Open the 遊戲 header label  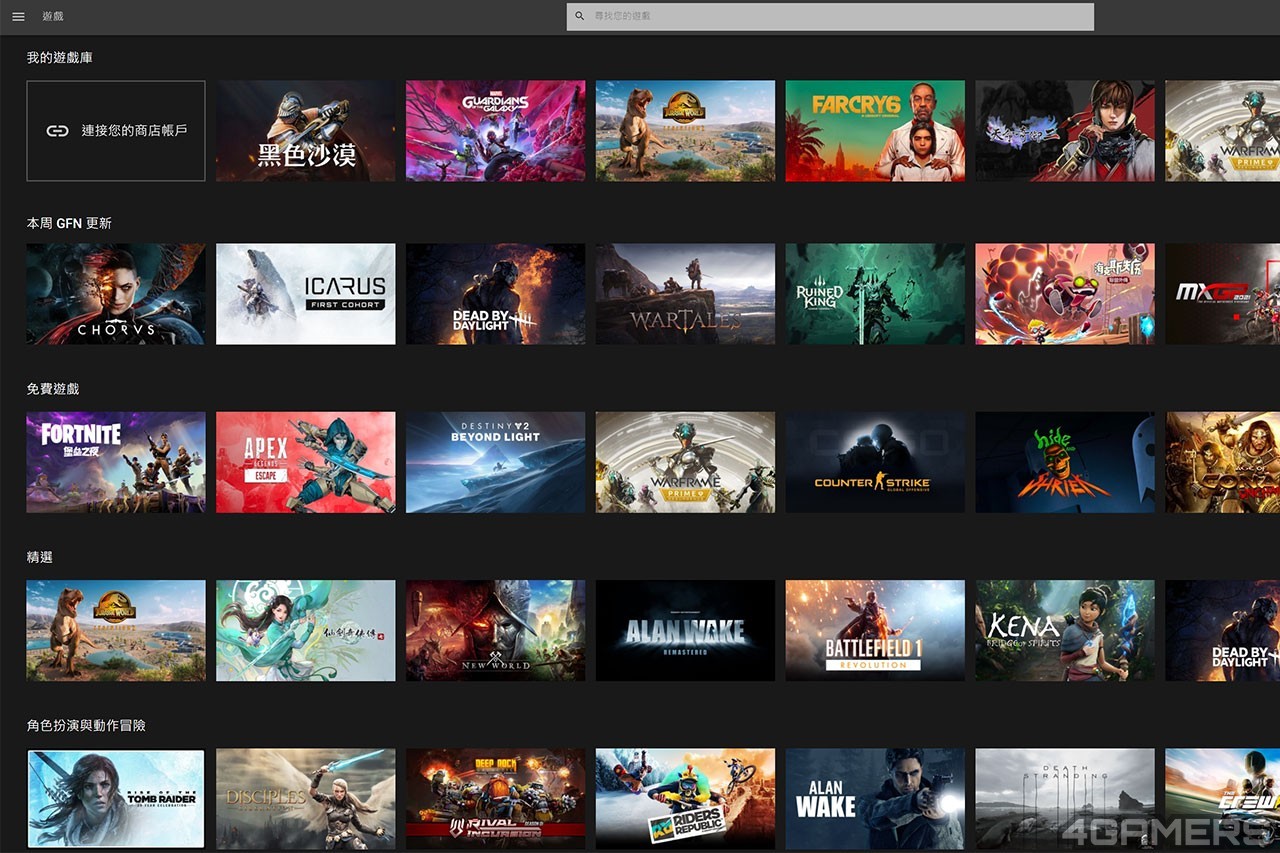tap(53, 17)
